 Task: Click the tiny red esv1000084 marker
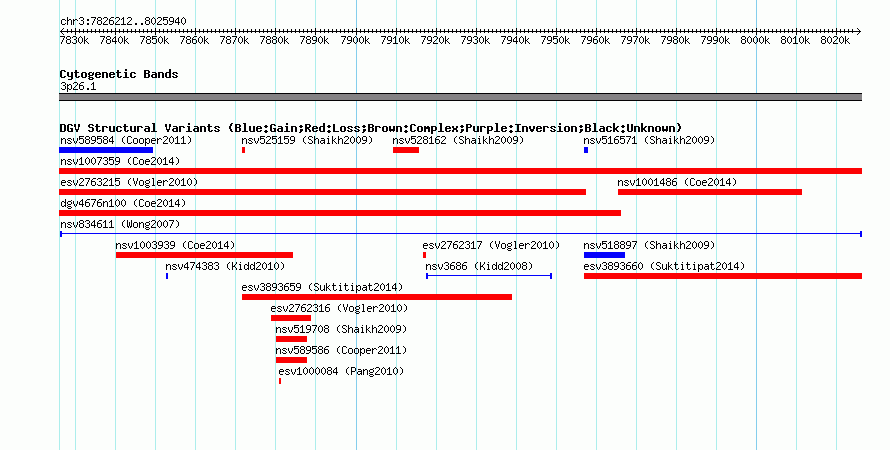point(280,381)
